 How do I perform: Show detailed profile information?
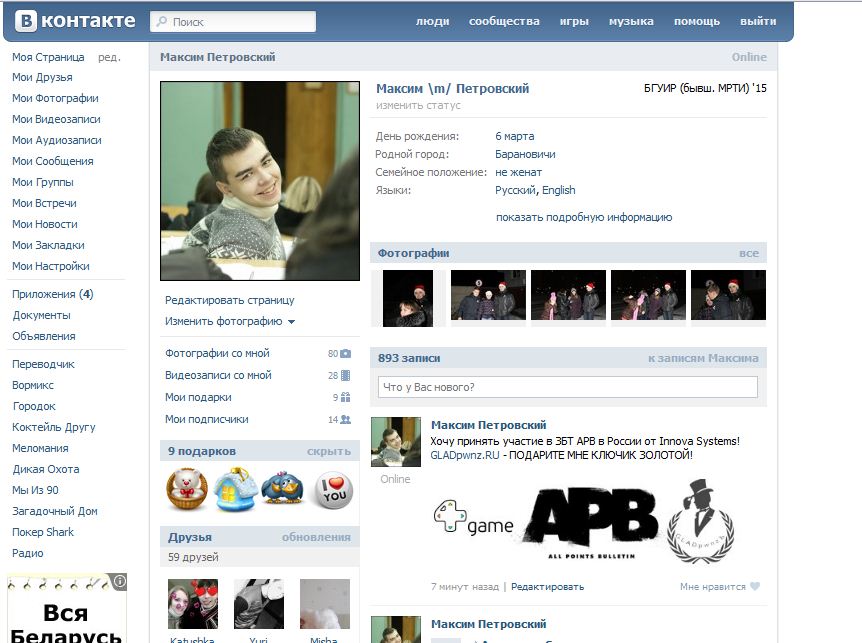pos(583,217)
